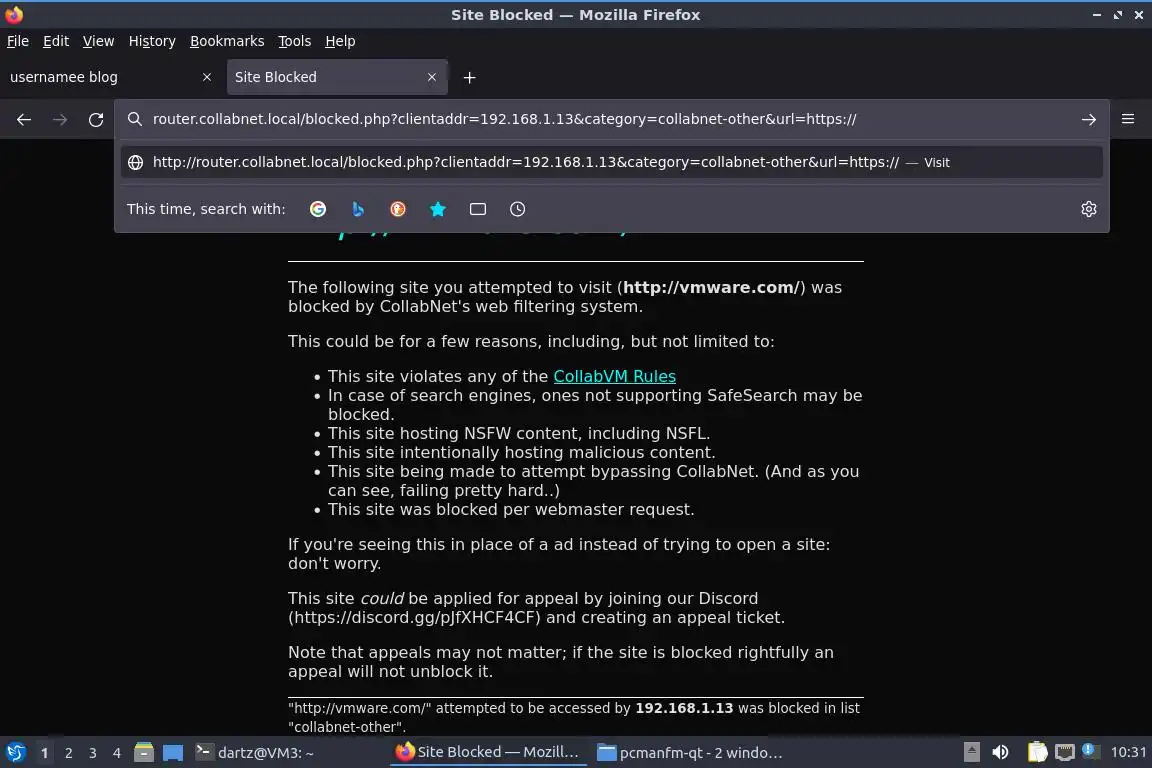This screenshot has width=1152, height=768.
Task: Click the Firefox logo in title bar
Action: click(x=14, y=14)
